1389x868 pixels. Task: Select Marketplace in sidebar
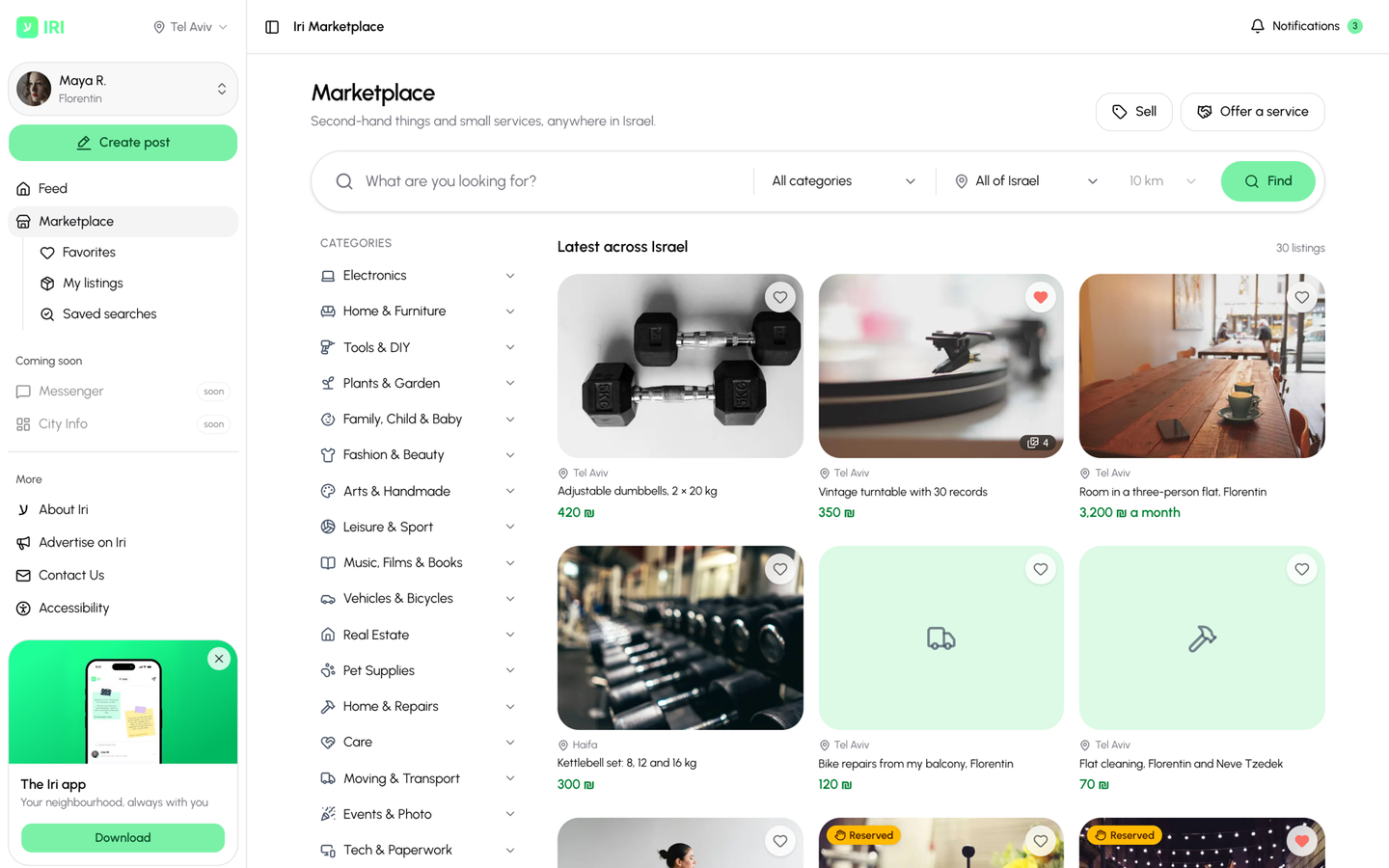[x=123, y=222]
